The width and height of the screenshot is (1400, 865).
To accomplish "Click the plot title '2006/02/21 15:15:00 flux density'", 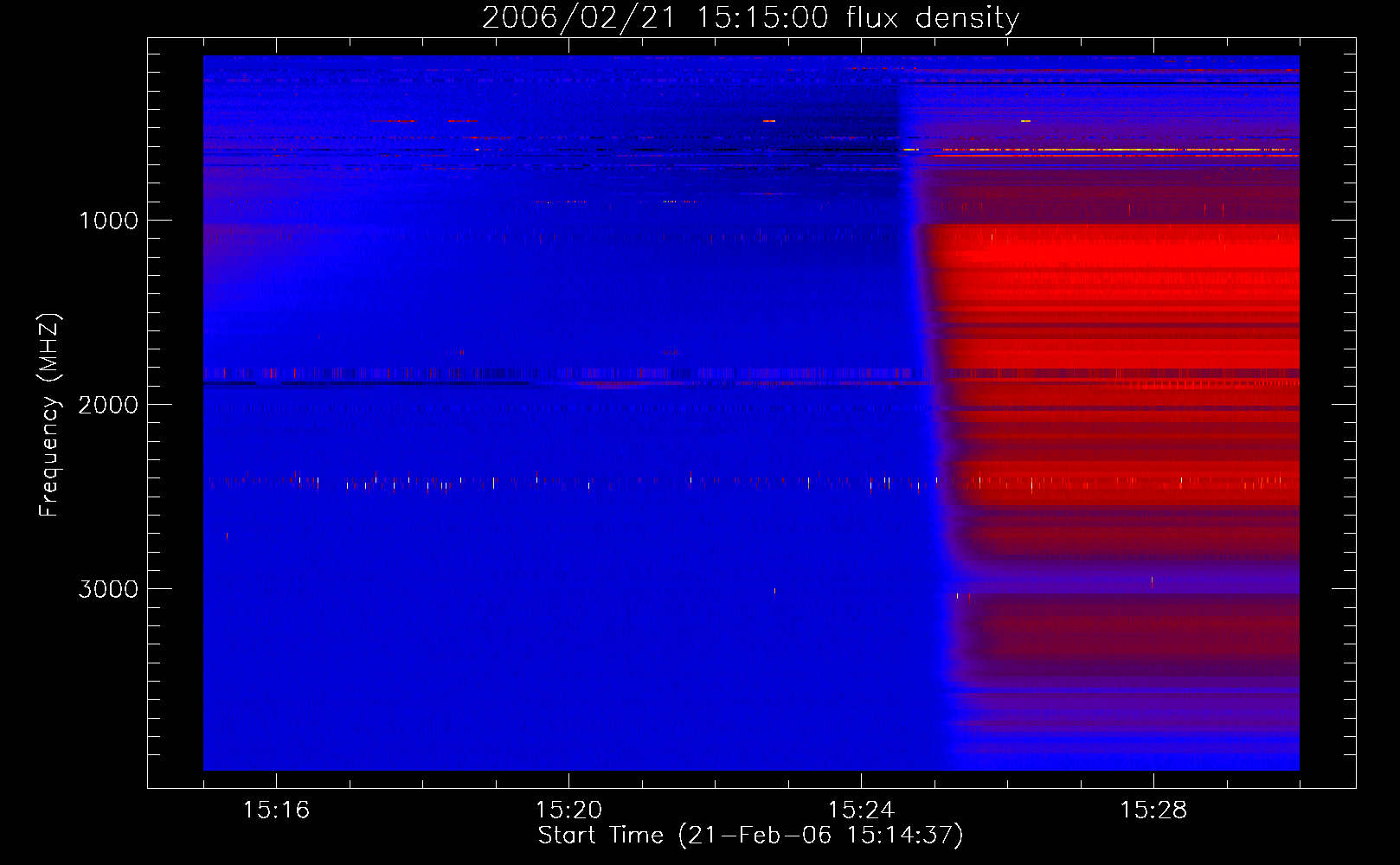I will 750,17.
